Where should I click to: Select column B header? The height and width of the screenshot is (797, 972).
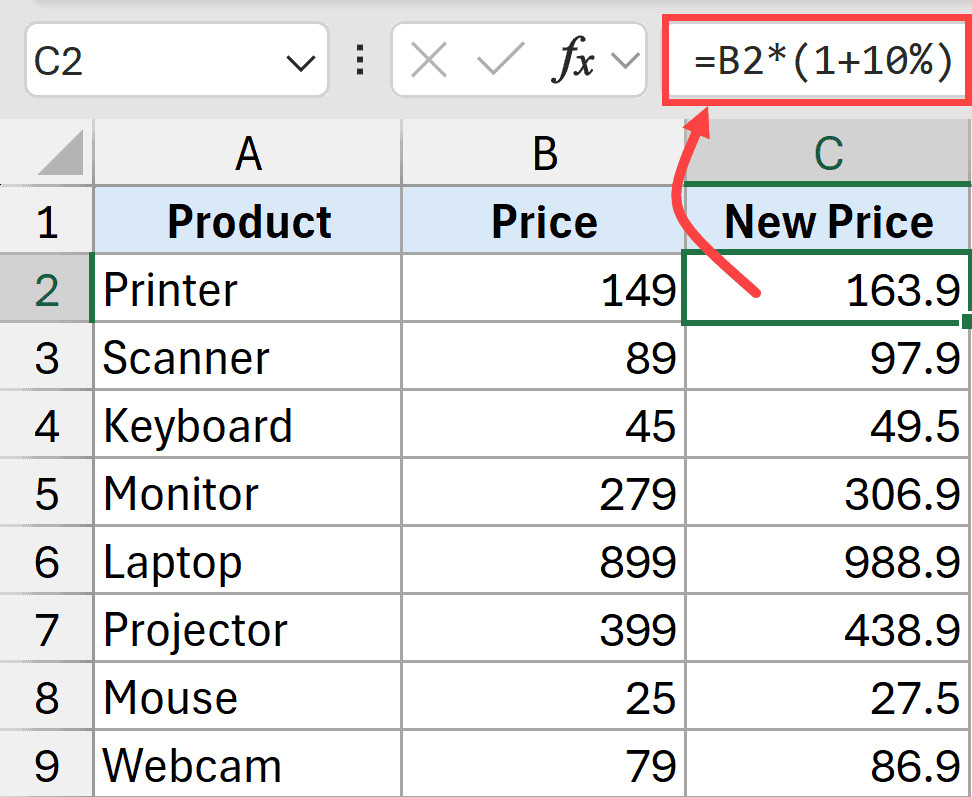point(544,153)
